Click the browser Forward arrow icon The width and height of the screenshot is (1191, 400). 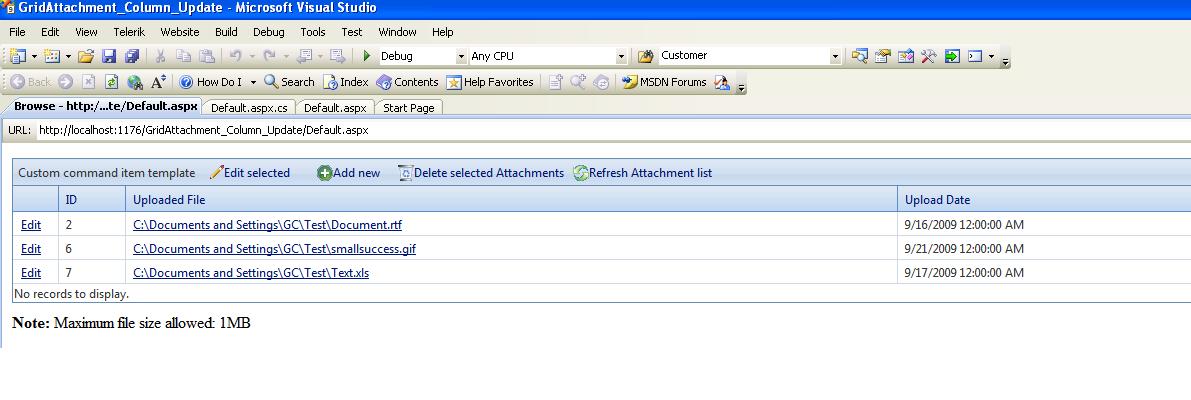[65, 82]
